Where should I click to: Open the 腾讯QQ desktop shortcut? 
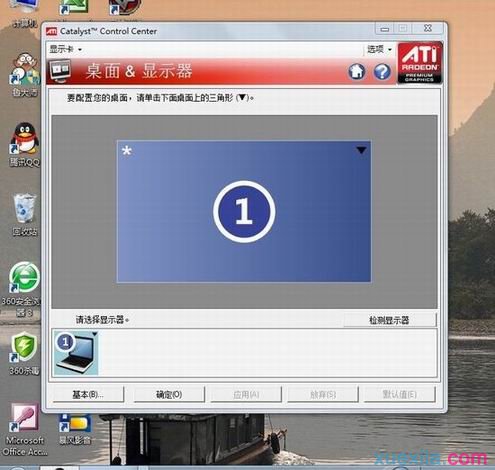click(x=24, y=144)
